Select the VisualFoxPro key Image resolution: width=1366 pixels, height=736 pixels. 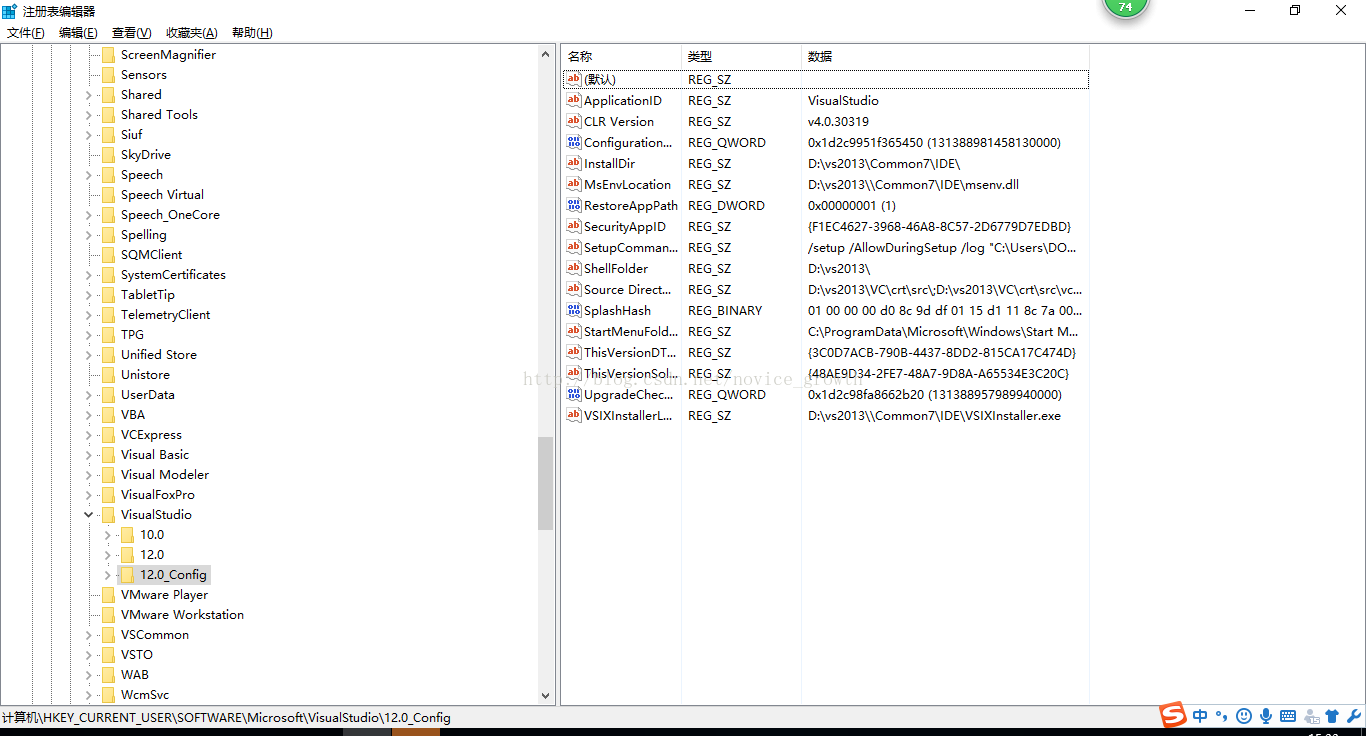point(157,495)
